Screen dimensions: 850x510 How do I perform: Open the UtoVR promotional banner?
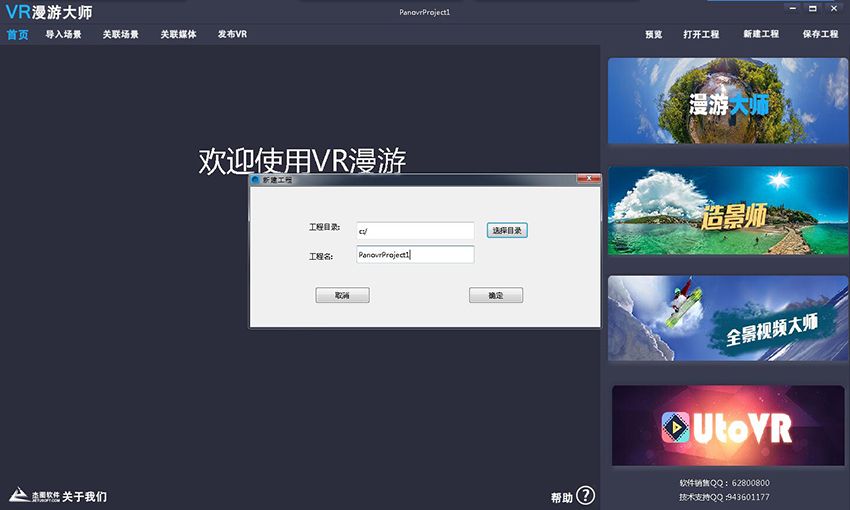[x=727, y=427]
